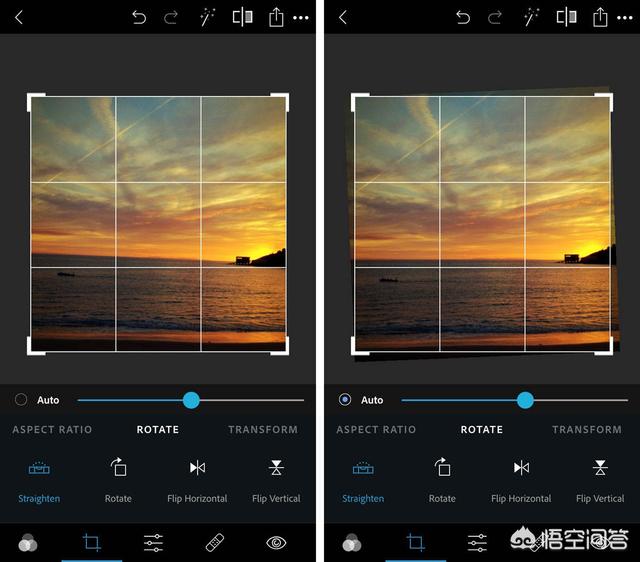Screen dimensions: 640x562
Task: Open share export in right screen
Action: point(600,18)
